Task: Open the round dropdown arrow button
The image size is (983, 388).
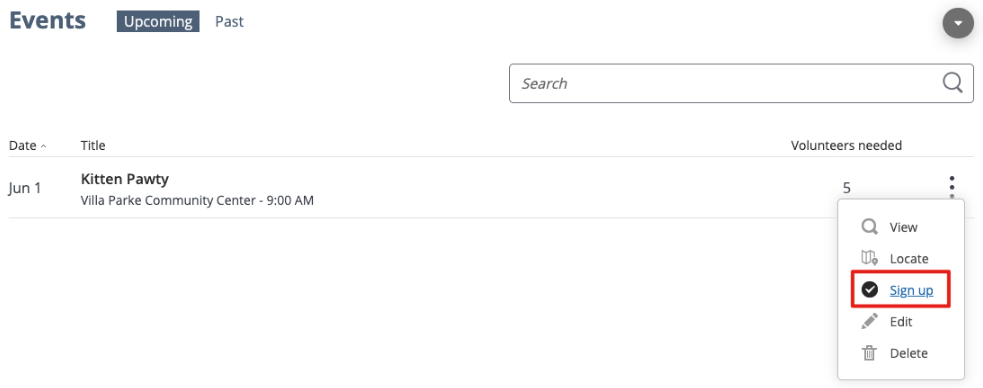Action: tap(958, 23)
